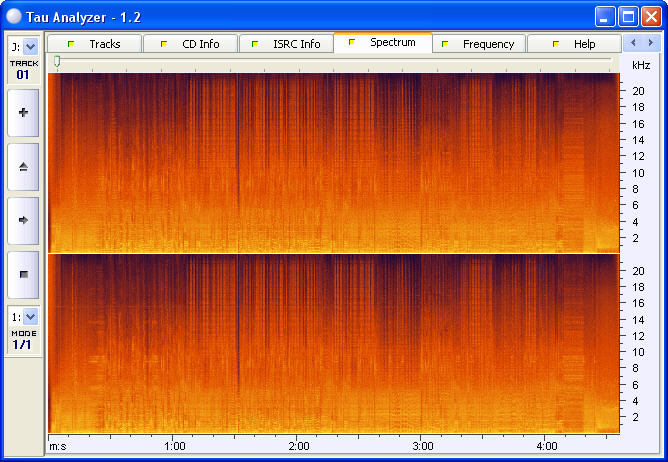Maximize the Tau Analyzer window
Screen dimensions: 668x462
[x=628, y=16]
